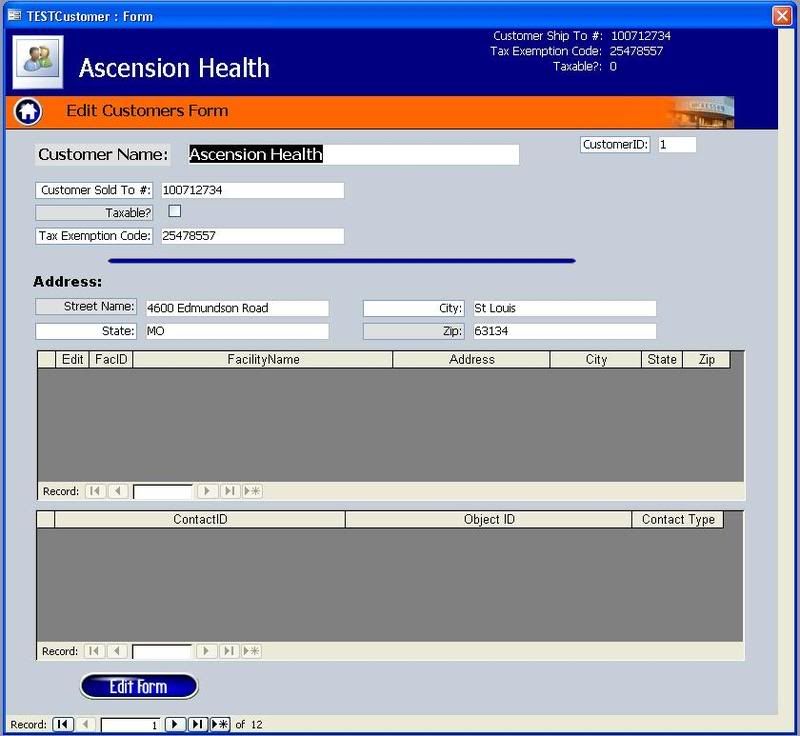The image size is (800, 736).
Task: Click the FacilityName column header
Action: coord(263,359)
